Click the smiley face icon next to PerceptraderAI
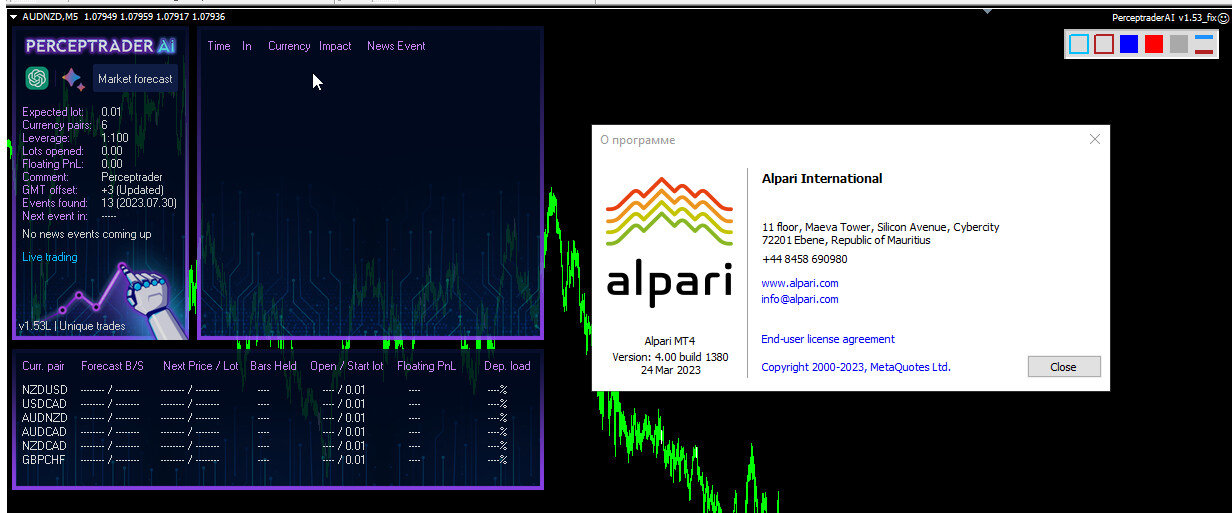Viewport: 1232px width, 513px height. (1223, 18)
